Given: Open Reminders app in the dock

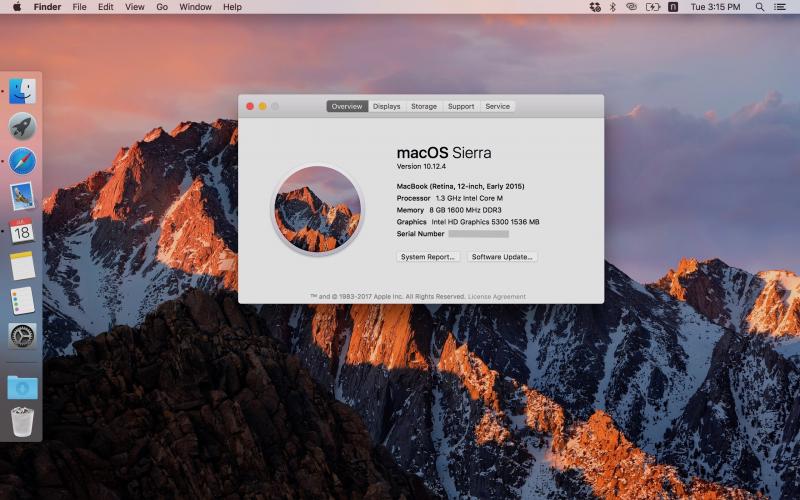Looking at the screenshot, I should (22, 301).
